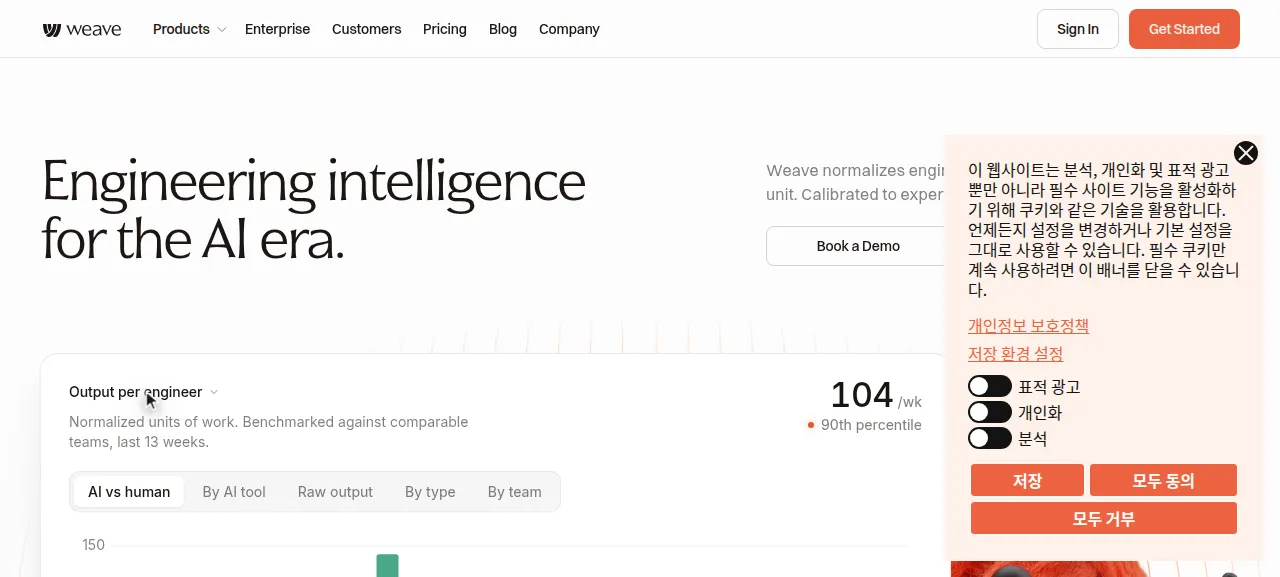Select the By type tab
The image size is (1280, 577).
tap(430, 492)
